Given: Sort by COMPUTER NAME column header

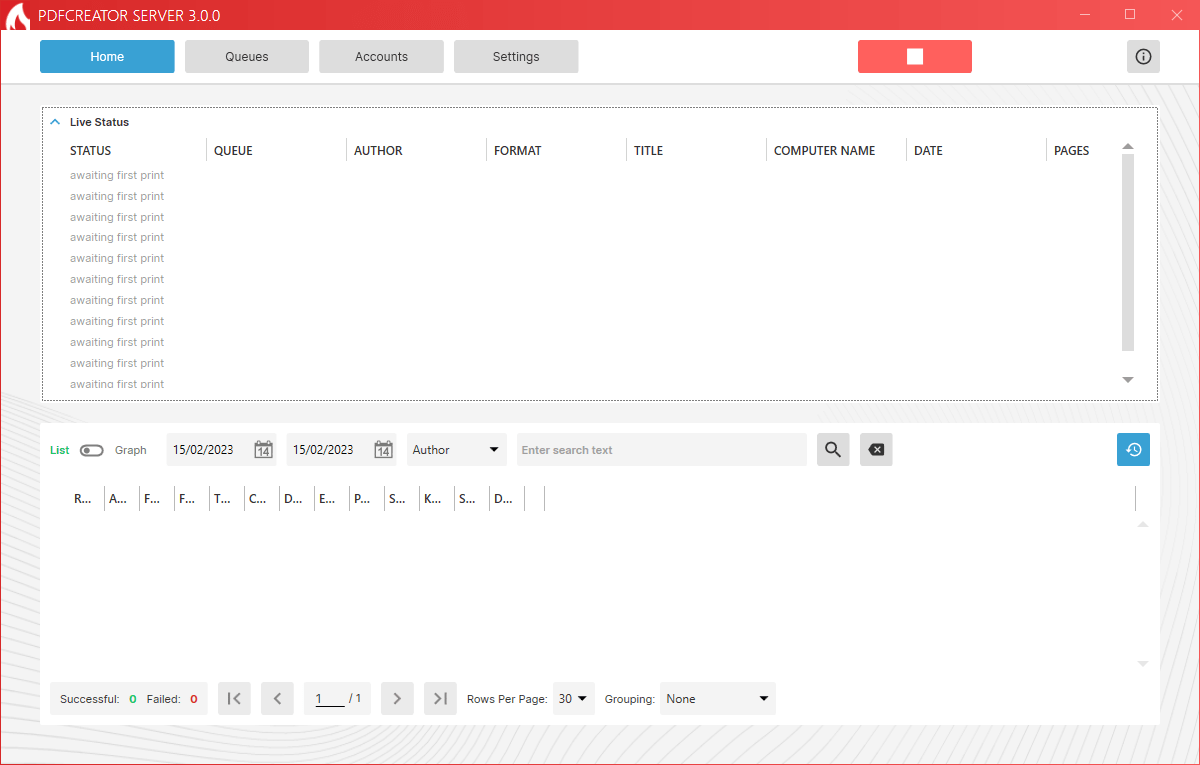Looking at the screenshot, I should (824, 151).
